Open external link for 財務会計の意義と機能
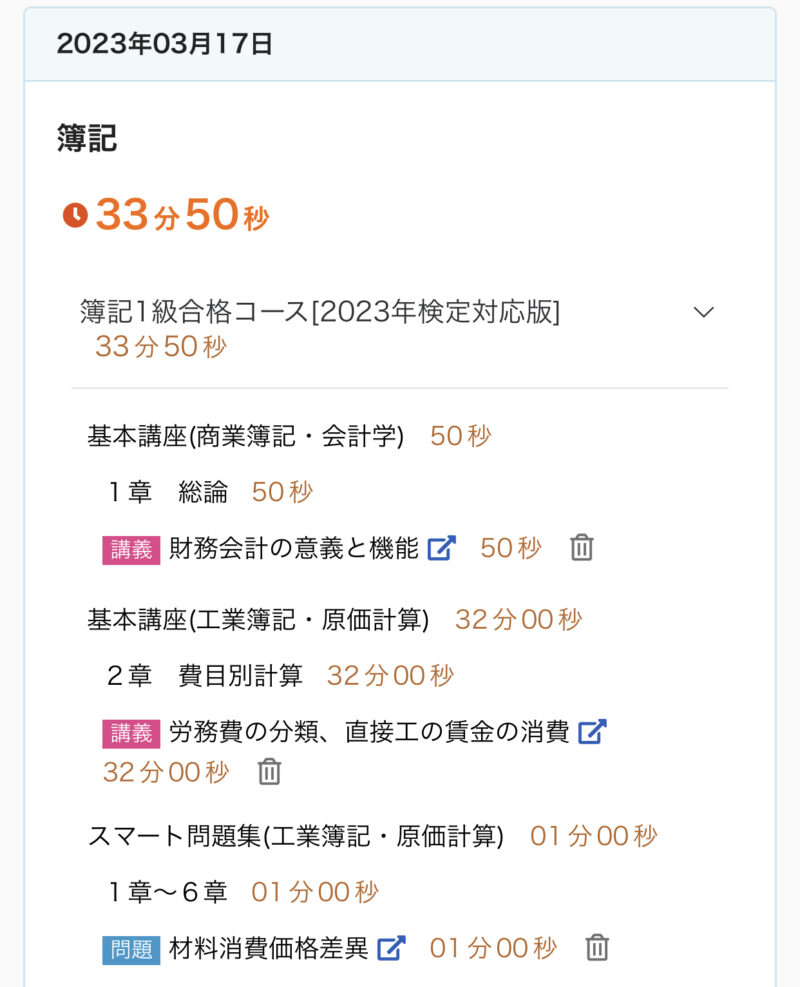800x987 pixels. tap(441, 548)
